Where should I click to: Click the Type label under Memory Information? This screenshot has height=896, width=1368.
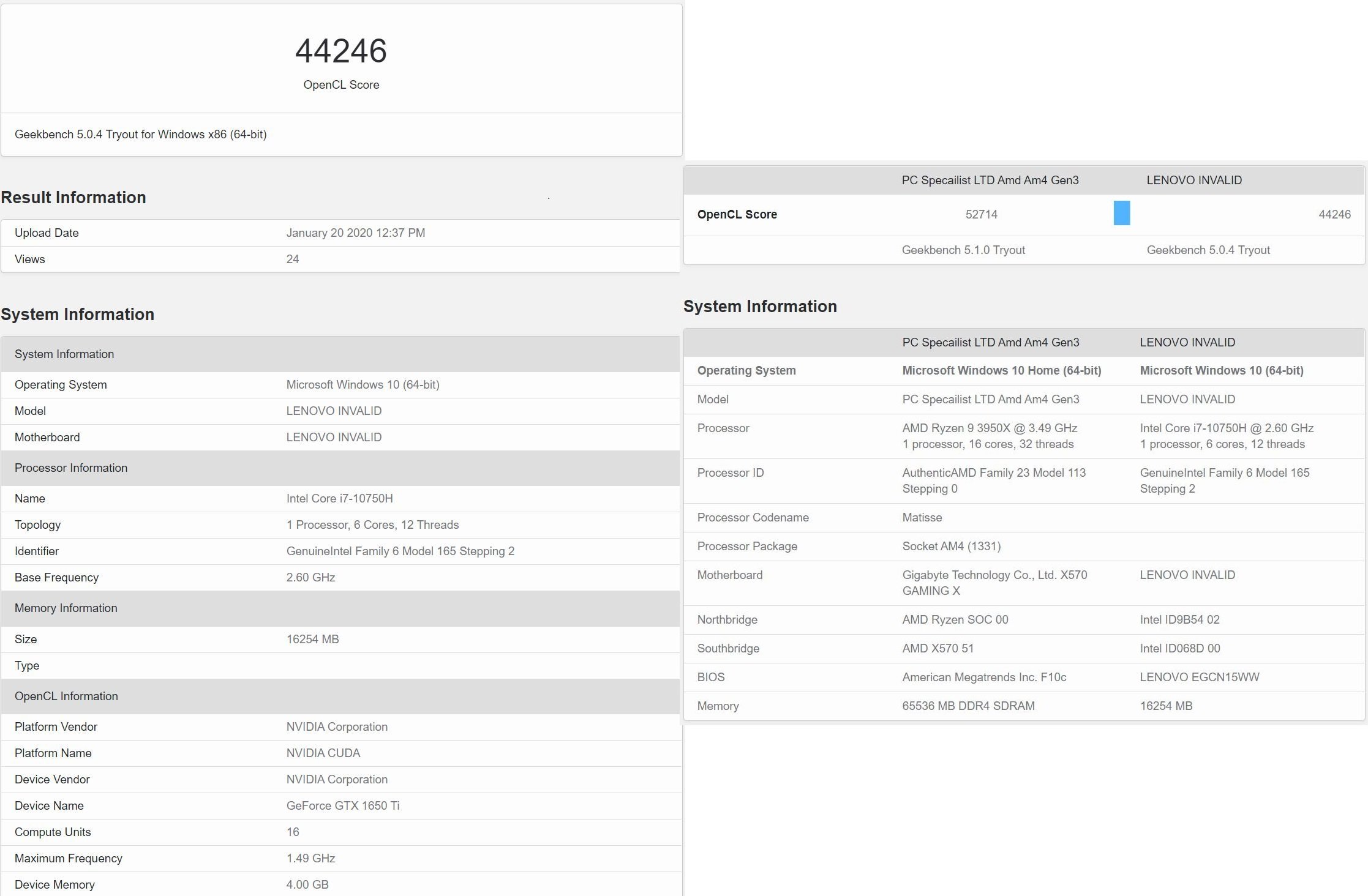click(x=27, y=666)
